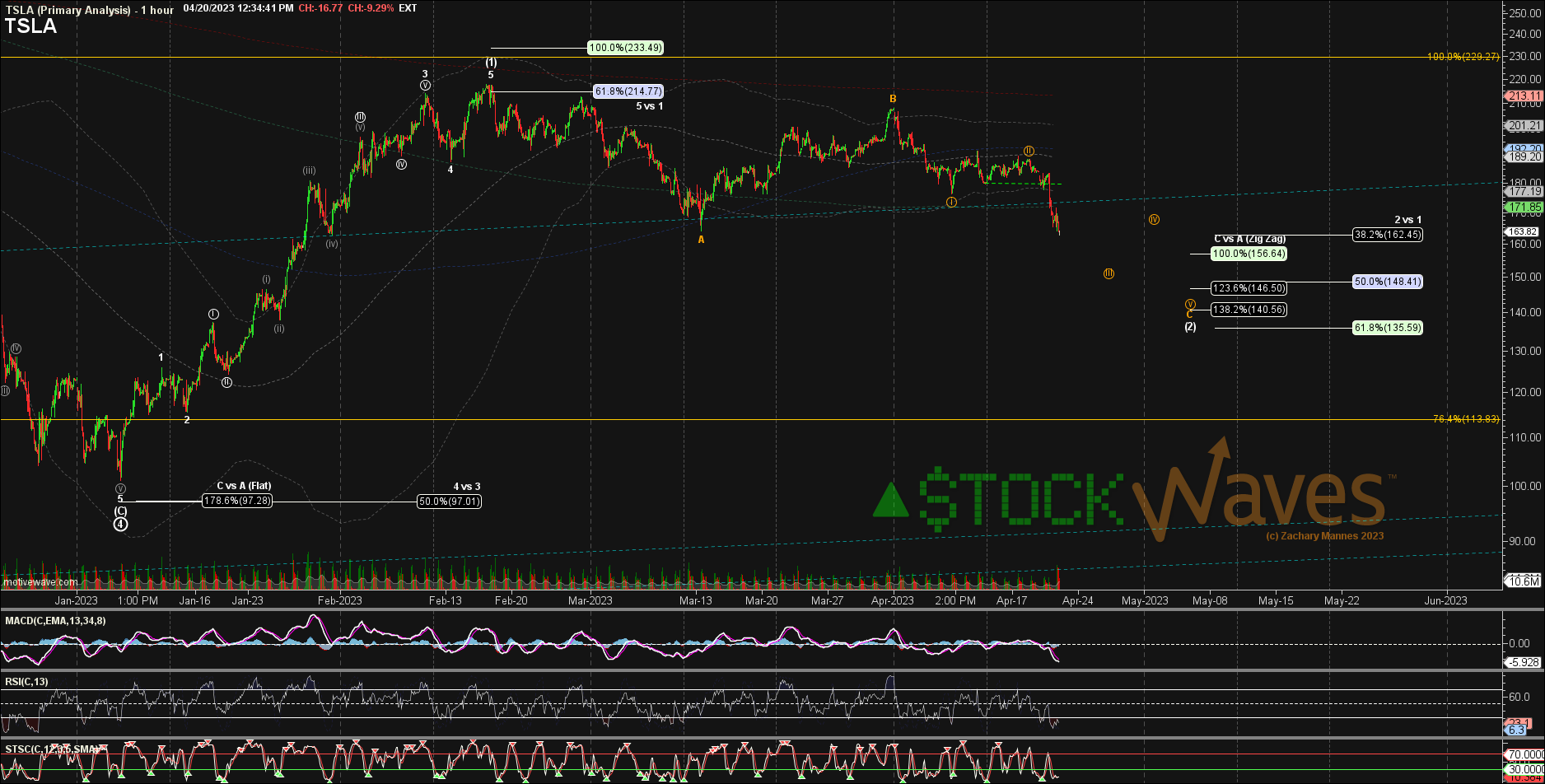Viewport: 1545px width, 784px height.
Task: Click the '250.00' price on the axis
Action: tap(1525, 12)
